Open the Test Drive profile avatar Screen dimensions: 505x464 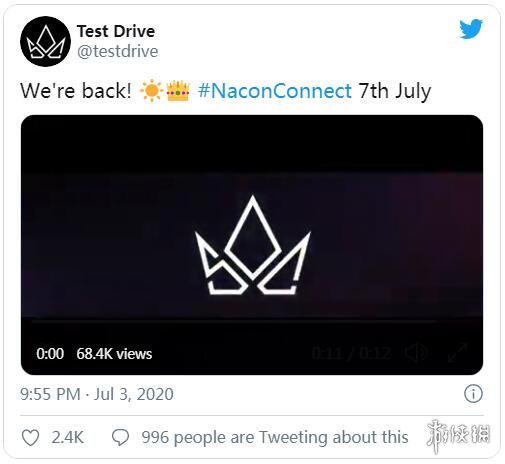tap(45, 42)
